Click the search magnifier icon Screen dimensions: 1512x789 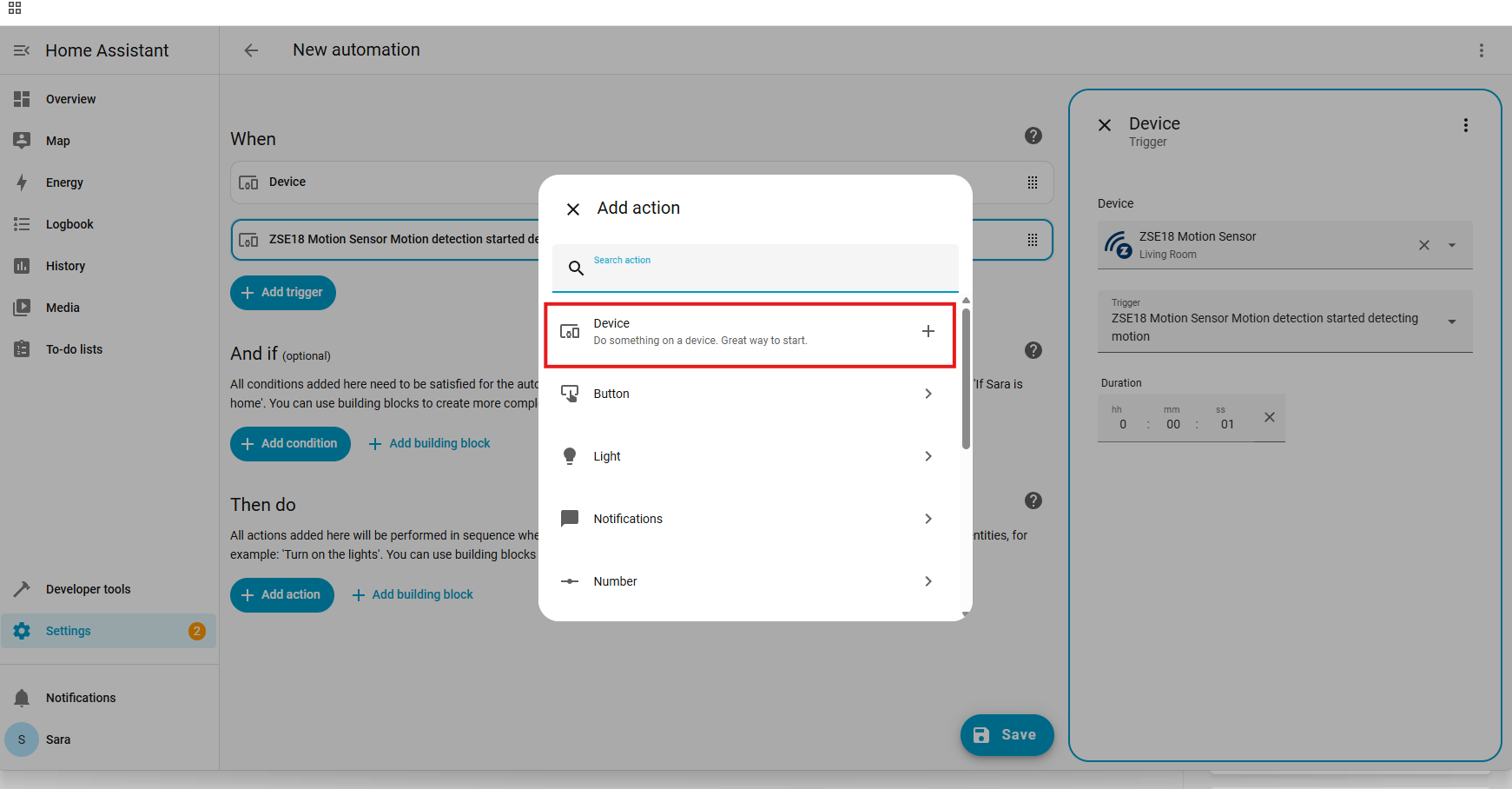pyautogui.click(x=576, y=268)
